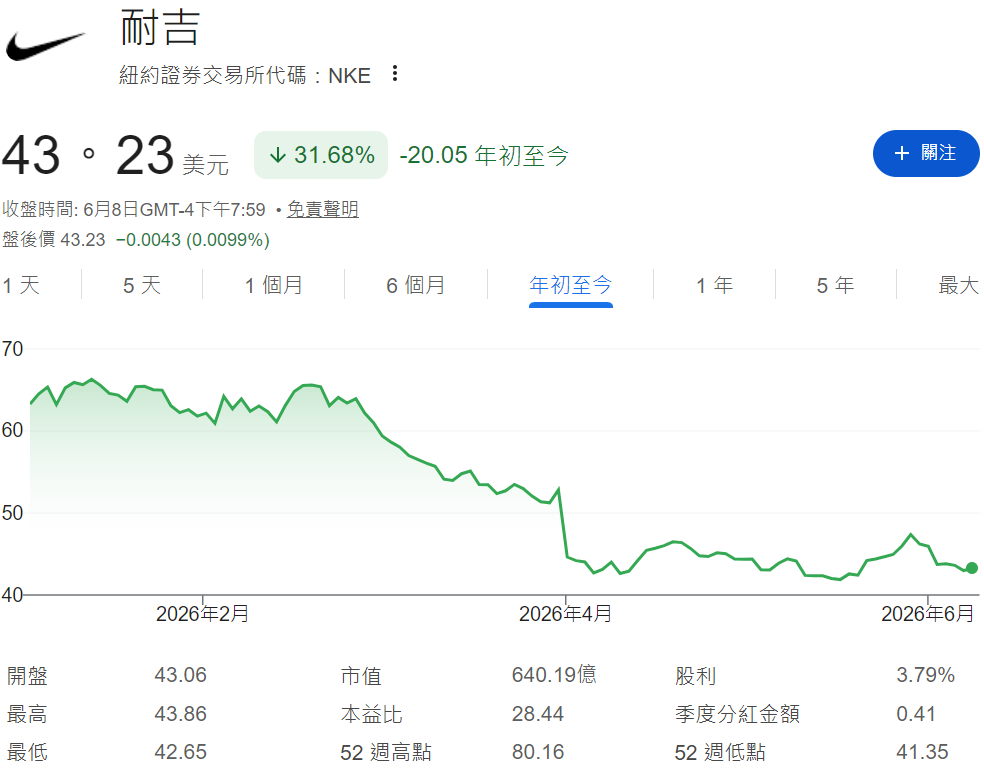Click the 季度分紅金額 value 0.41
The height and width of the screenshot is (769, 984).
pos(916,714)
